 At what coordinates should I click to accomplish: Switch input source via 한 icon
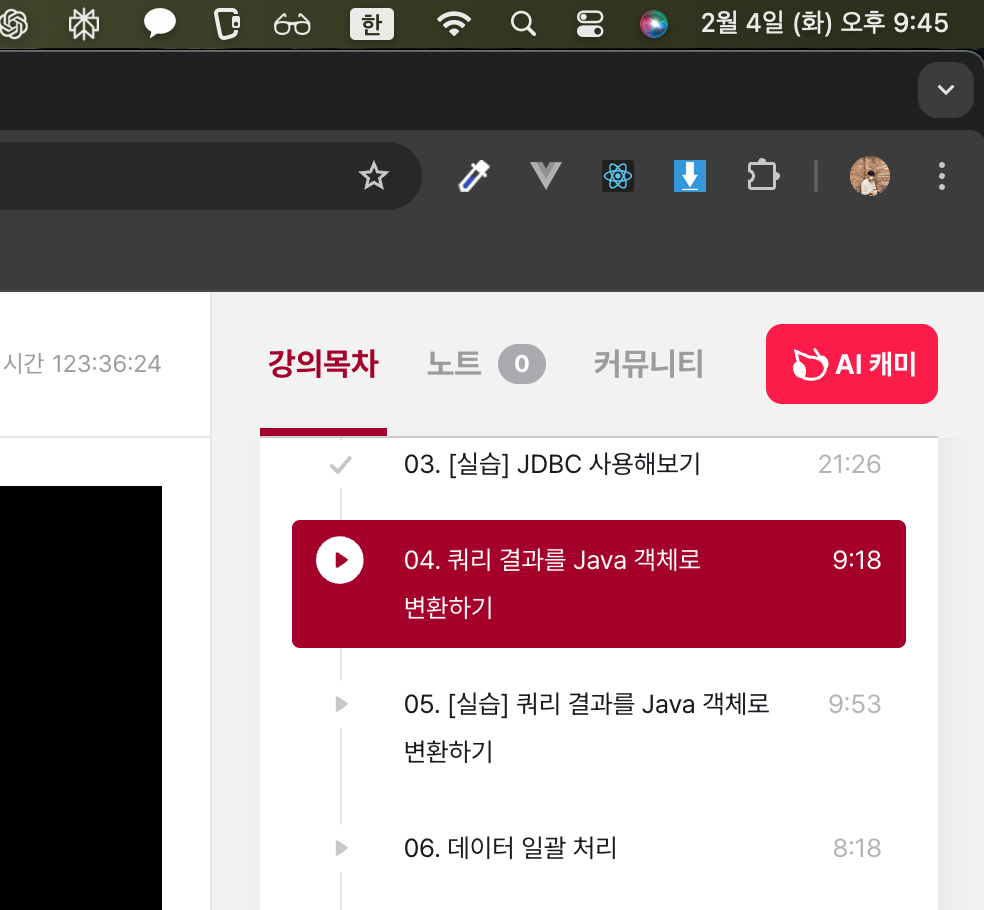click(372, 24)
